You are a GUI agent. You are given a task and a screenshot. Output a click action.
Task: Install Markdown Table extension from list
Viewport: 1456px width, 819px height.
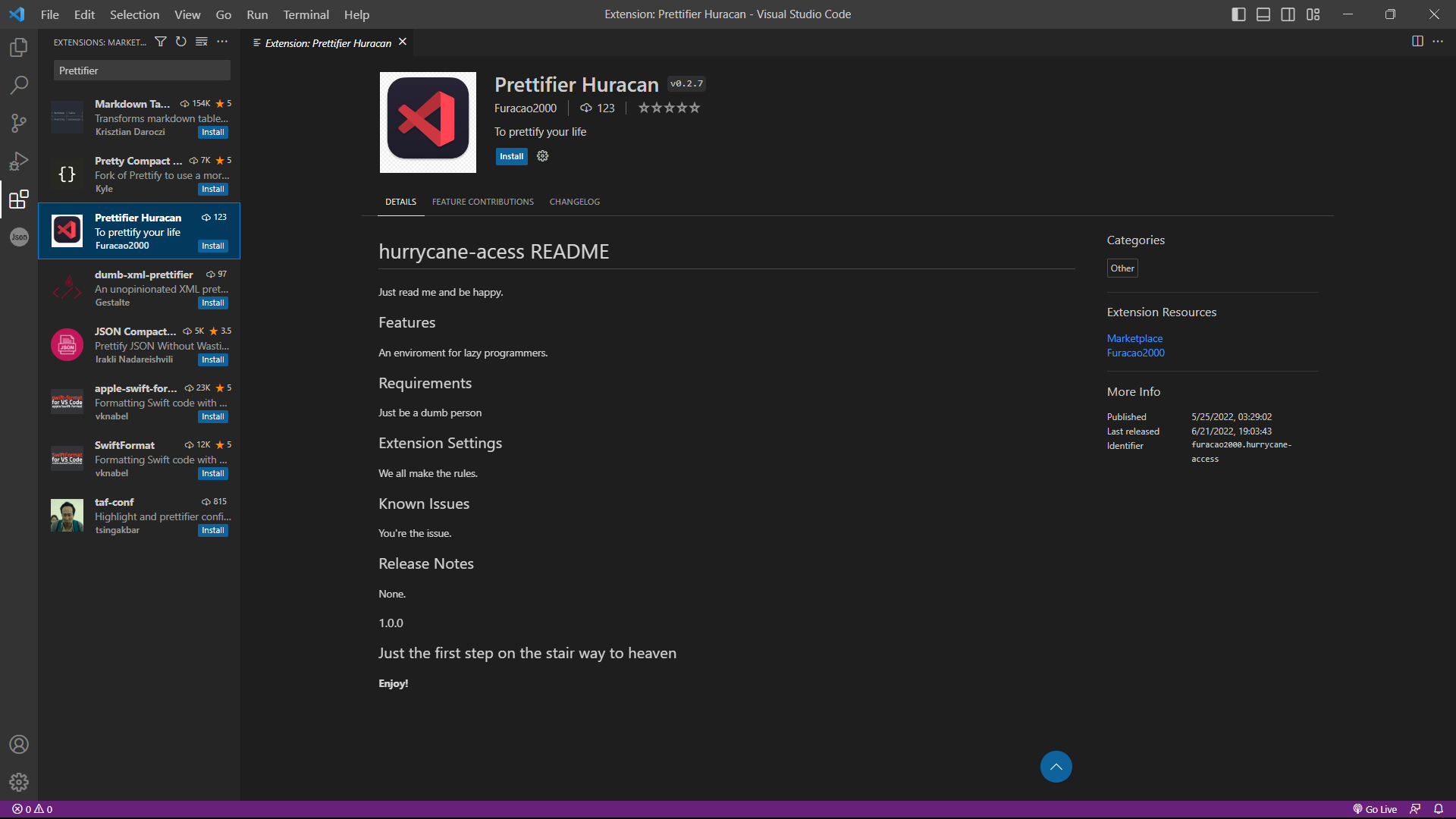(x=213, y=132)
